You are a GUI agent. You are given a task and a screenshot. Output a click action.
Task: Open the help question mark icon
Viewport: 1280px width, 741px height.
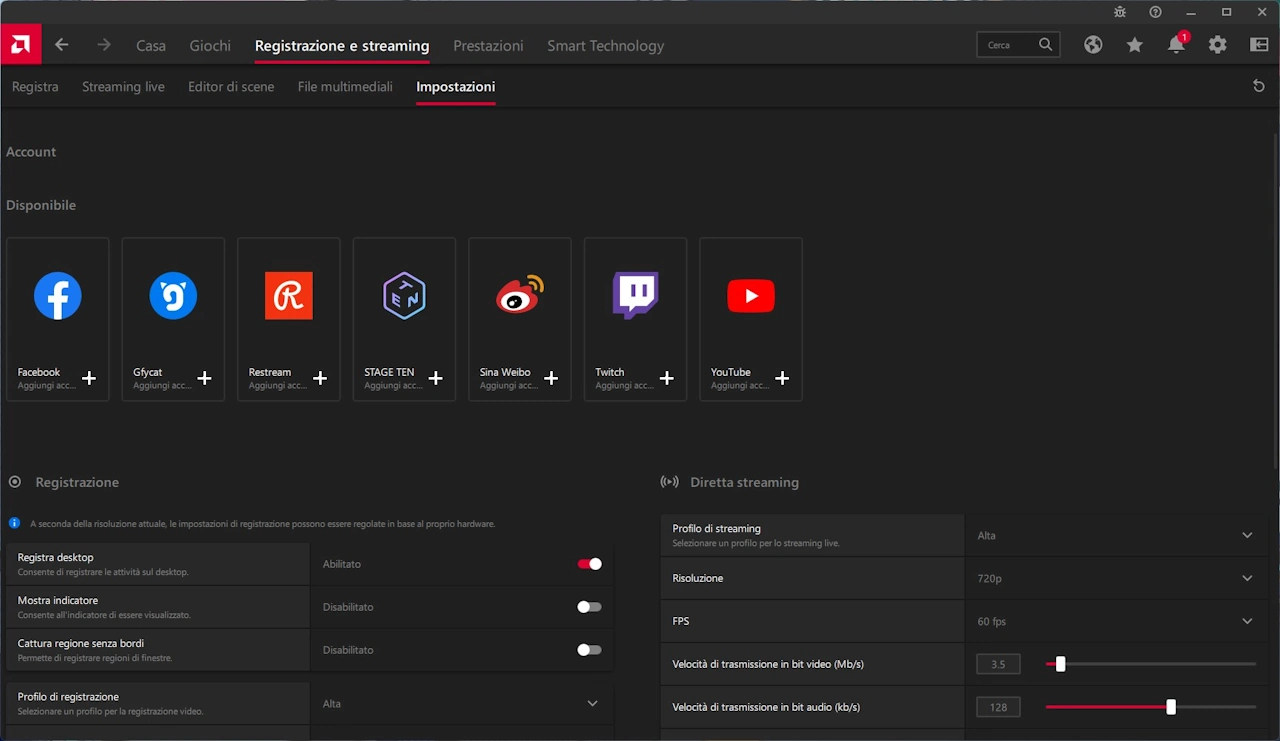point(1155,12)
